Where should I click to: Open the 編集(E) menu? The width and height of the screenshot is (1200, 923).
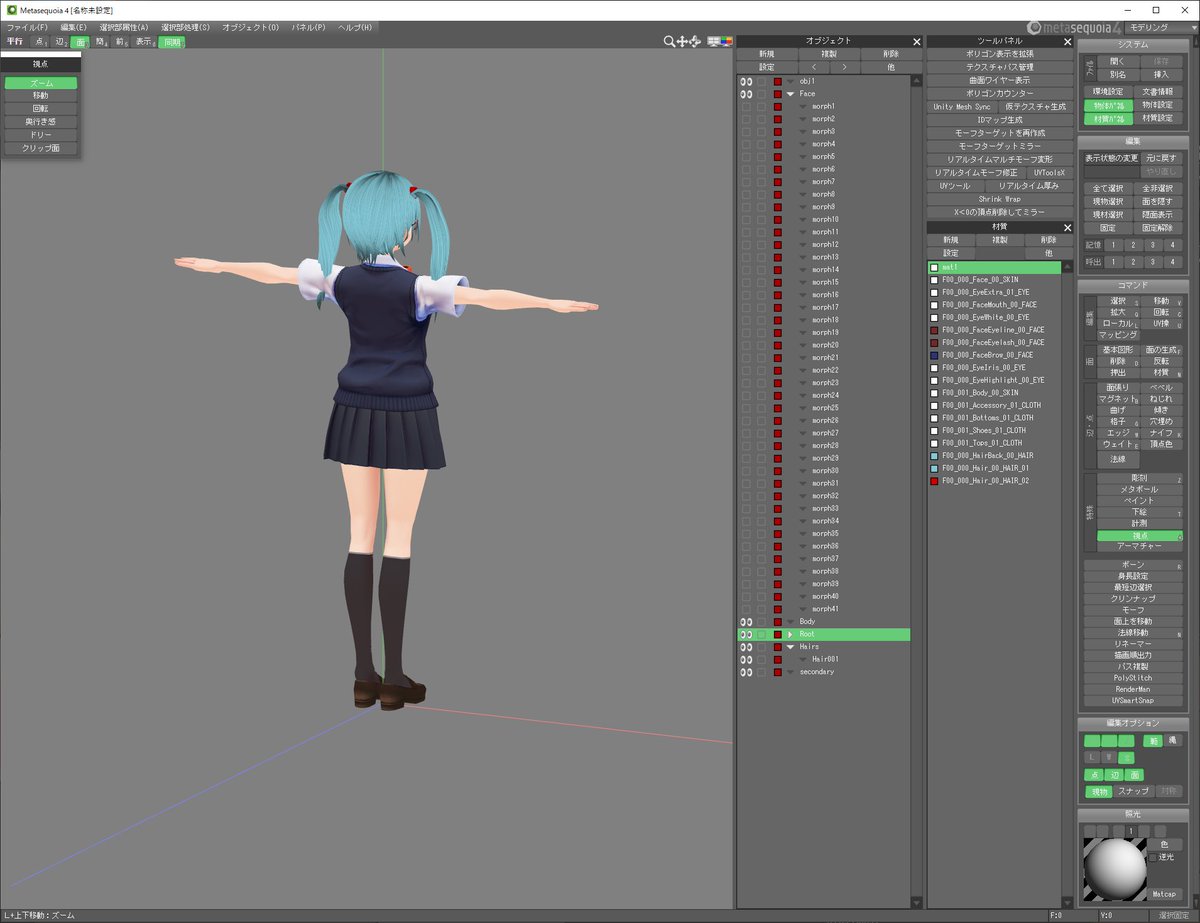pos(73,27)
